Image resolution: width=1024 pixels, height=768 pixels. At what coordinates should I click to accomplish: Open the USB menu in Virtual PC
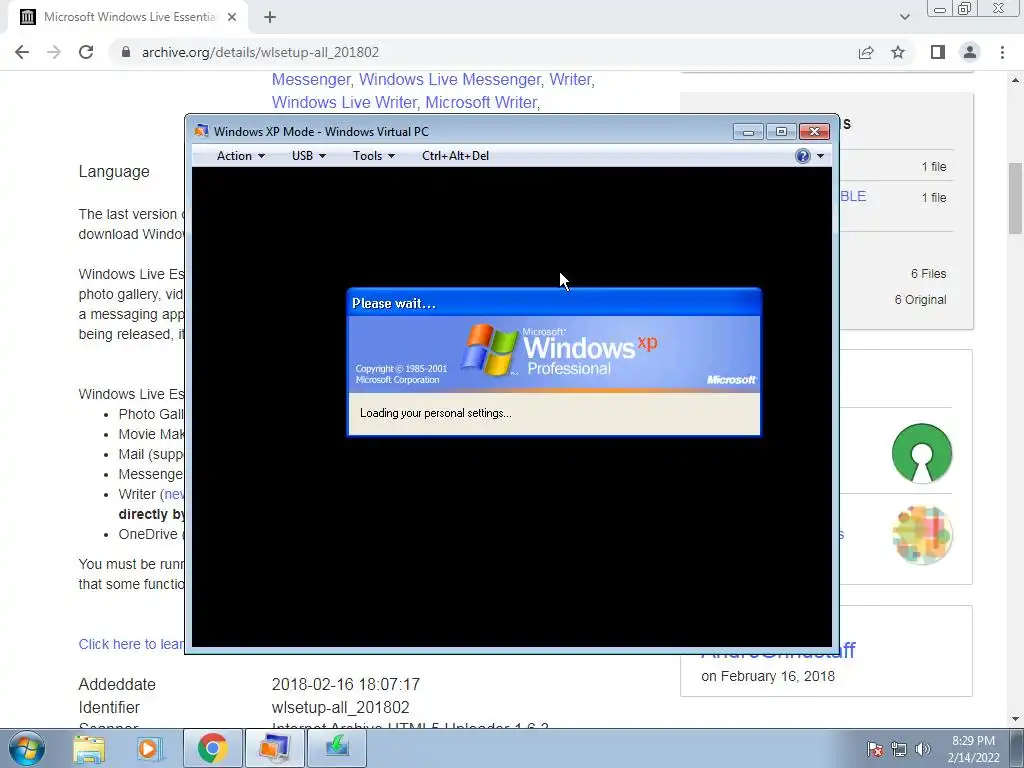(308, 156)
